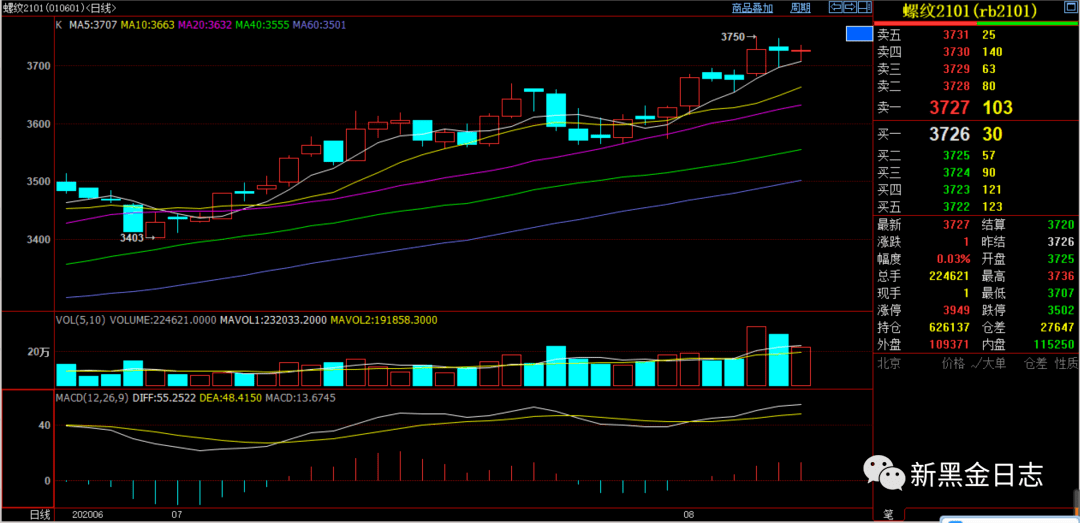Click the 涨停 value 3949
The height and width of the screenshot is (523, 1080).
pos(957,311)
